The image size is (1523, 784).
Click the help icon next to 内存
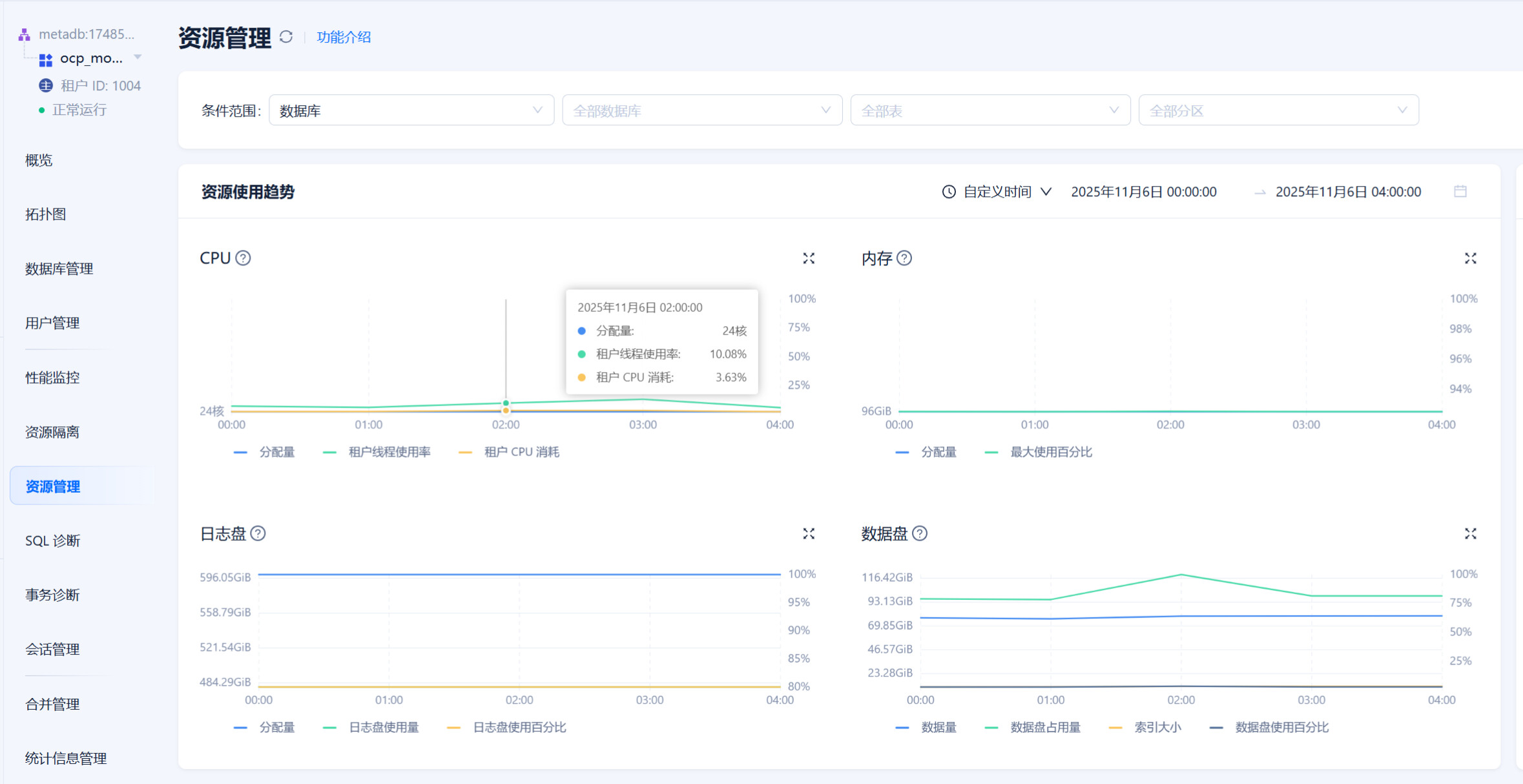(904, 258)
